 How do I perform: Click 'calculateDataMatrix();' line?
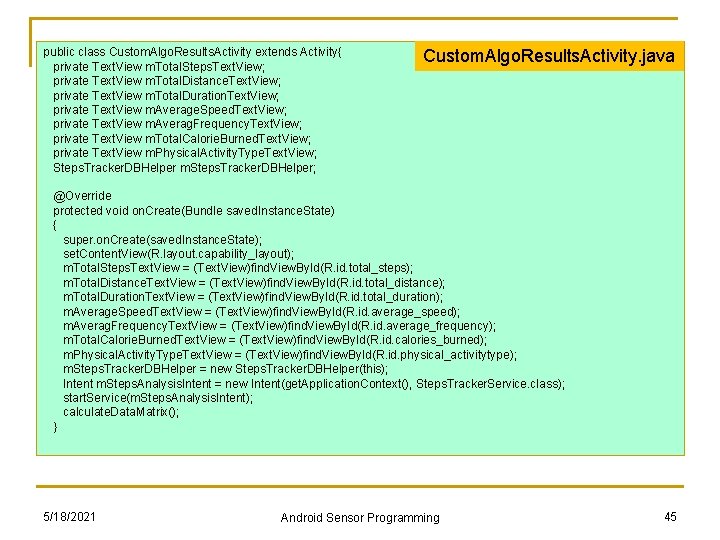[121, 412]
